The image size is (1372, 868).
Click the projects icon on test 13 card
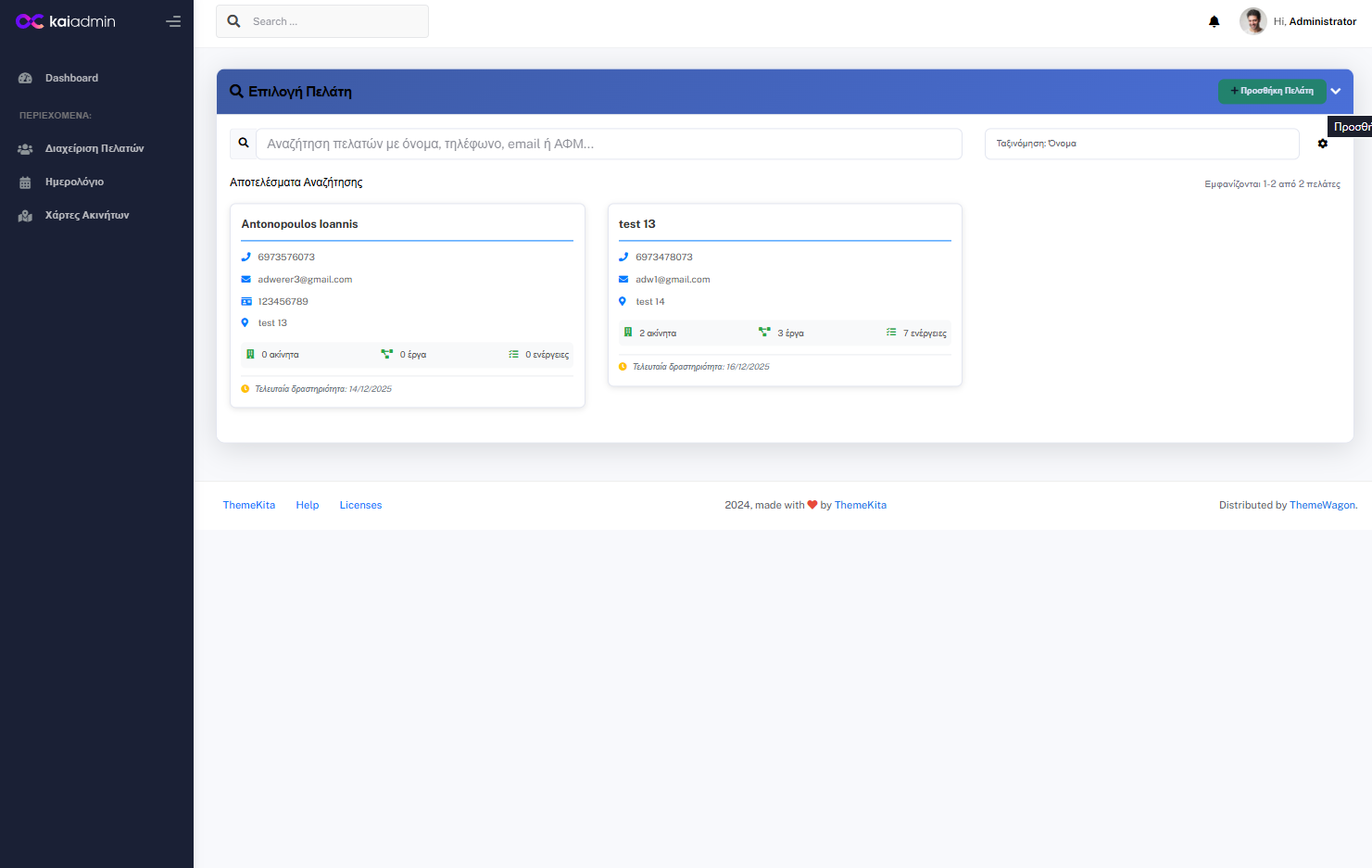[x=764, y=333]
